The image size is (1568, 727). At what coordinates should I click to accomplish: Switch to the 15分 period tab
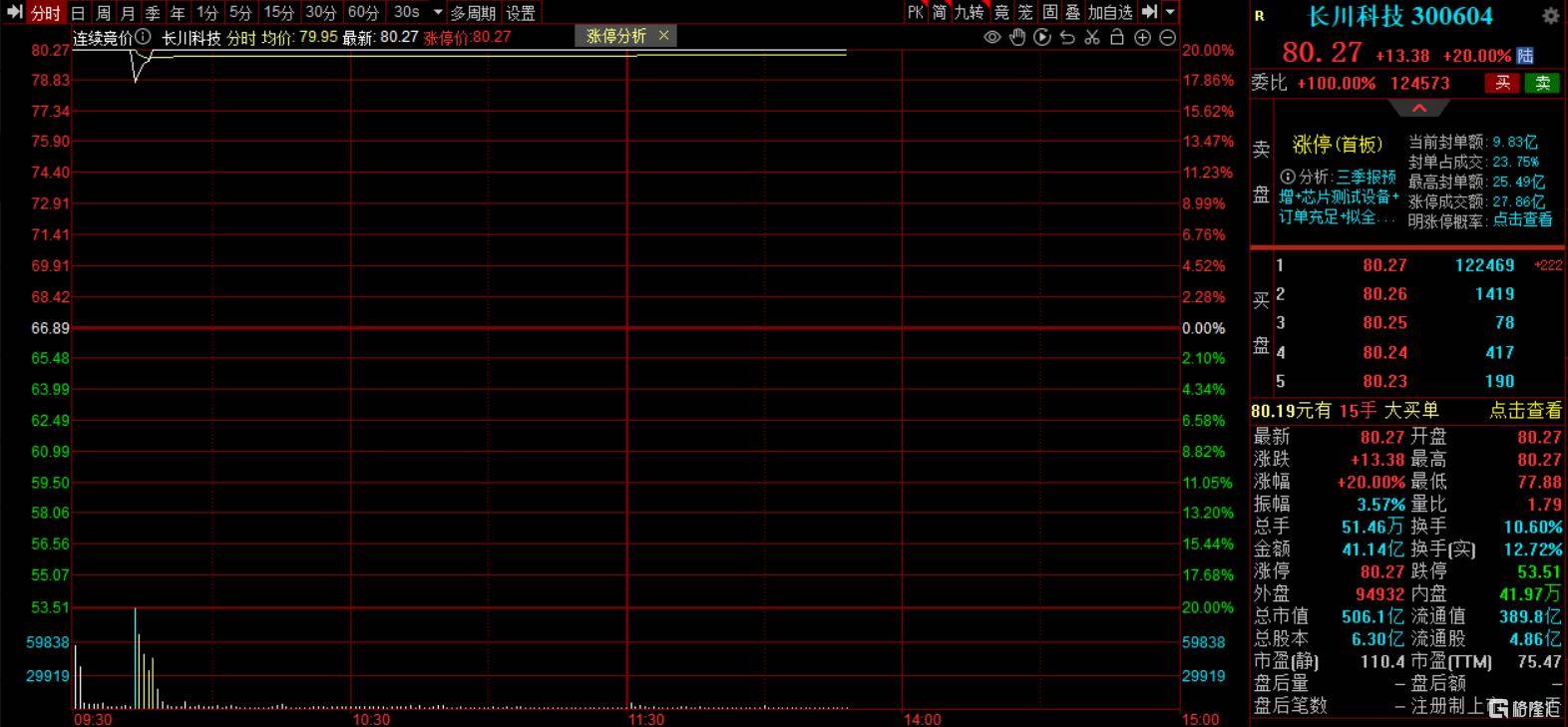[279, 13]
